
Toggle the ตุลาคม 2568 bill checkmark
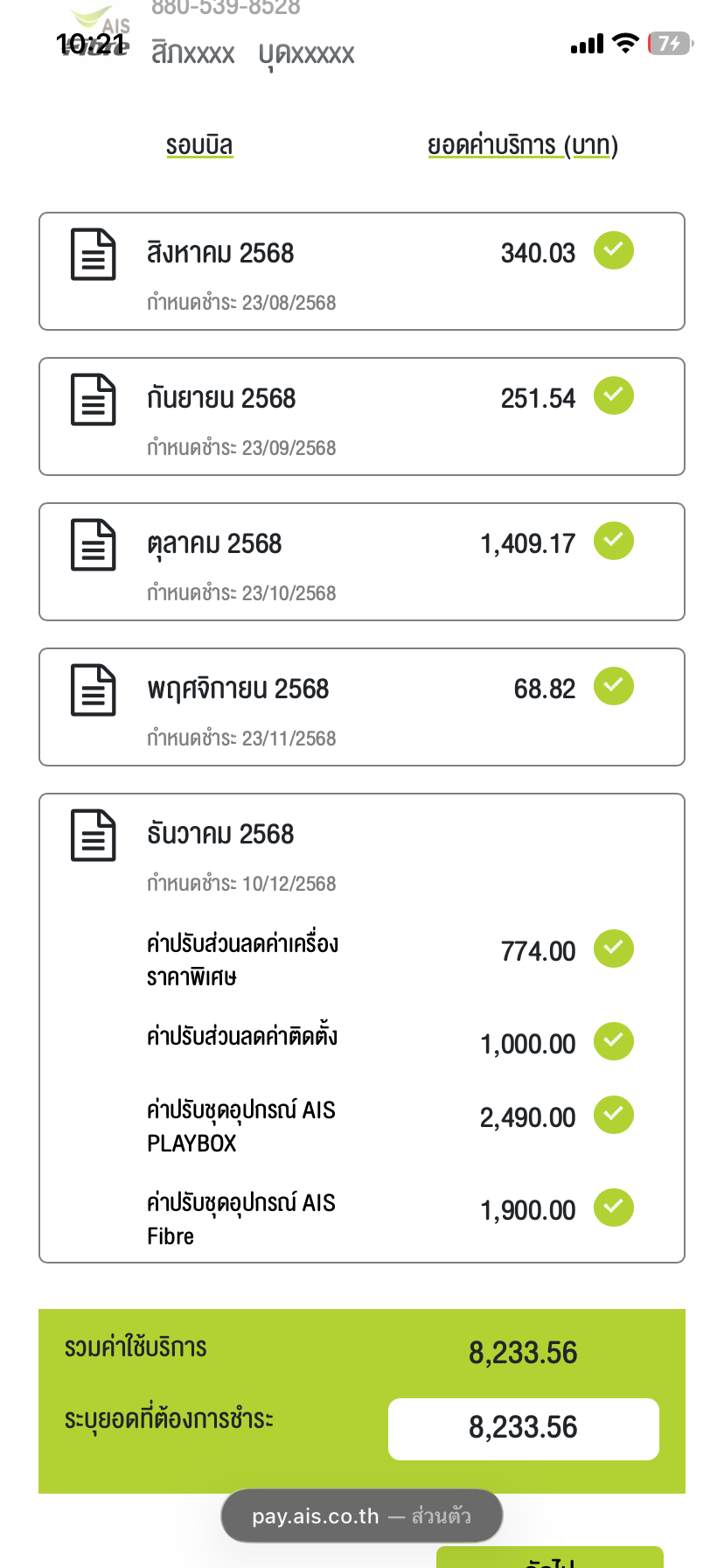614,541
